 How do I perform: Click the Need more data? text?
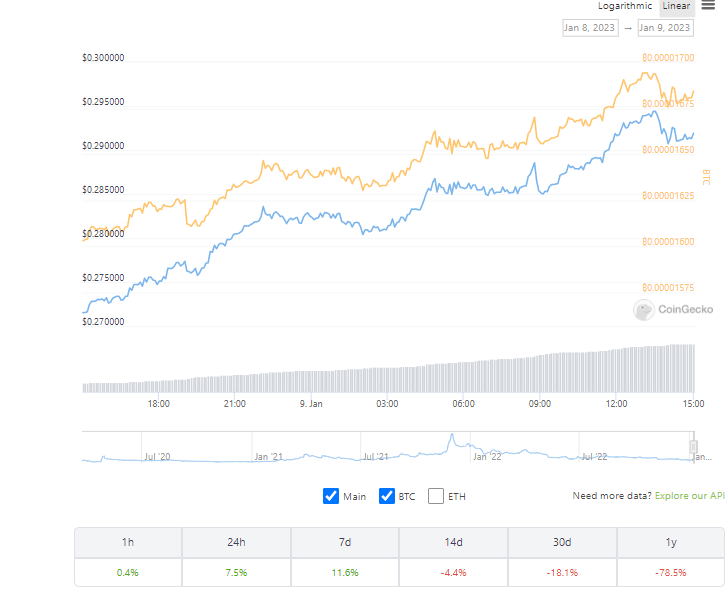(612, 495)
